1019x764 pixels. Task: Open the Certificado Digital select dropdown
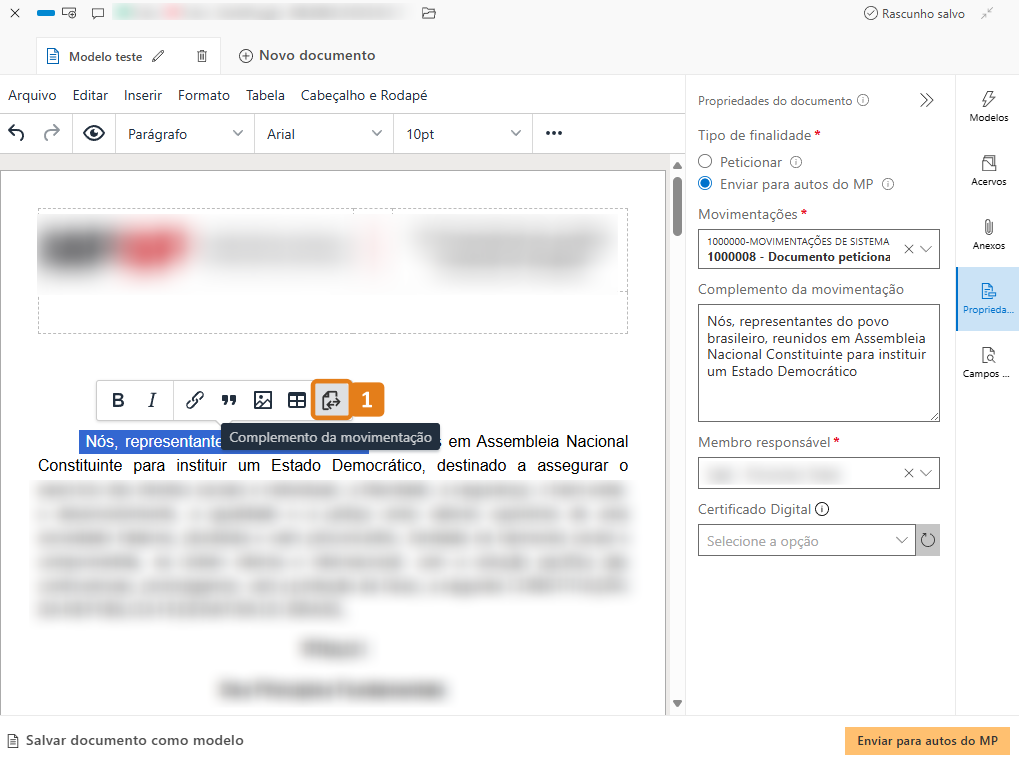click(x=806, y=541)
